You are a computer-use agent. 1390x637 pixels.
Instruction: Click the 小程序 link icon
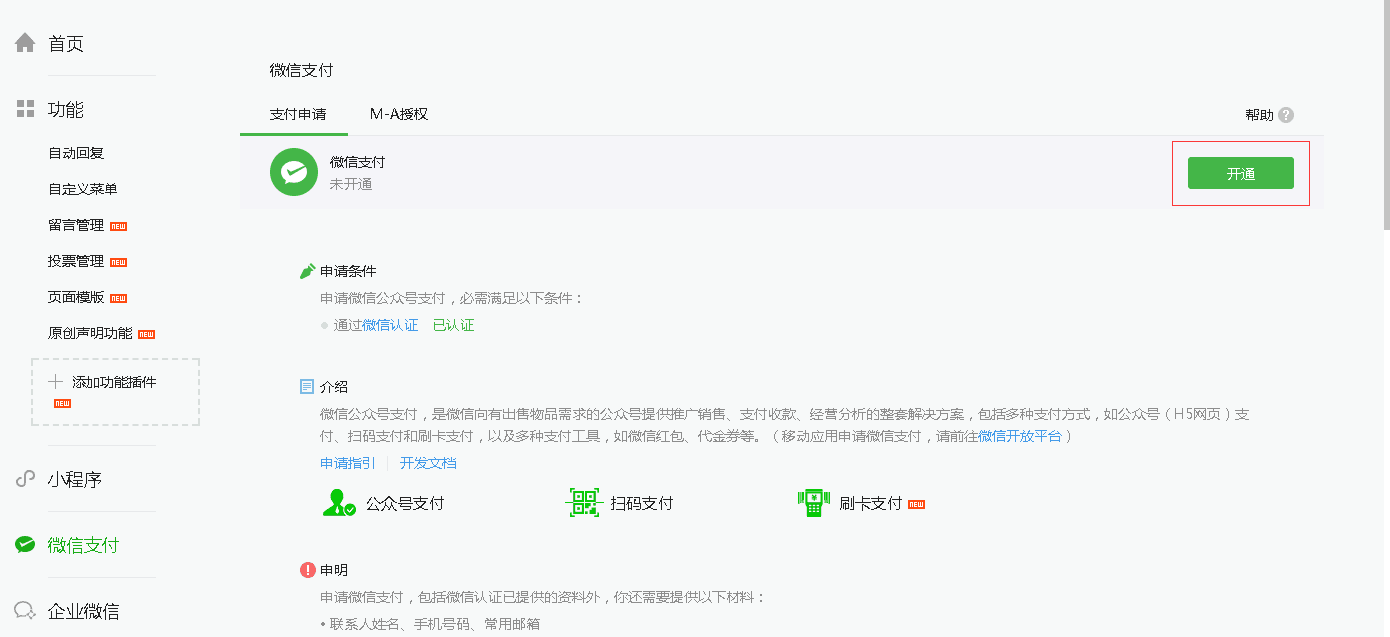[x=25, y=479]
